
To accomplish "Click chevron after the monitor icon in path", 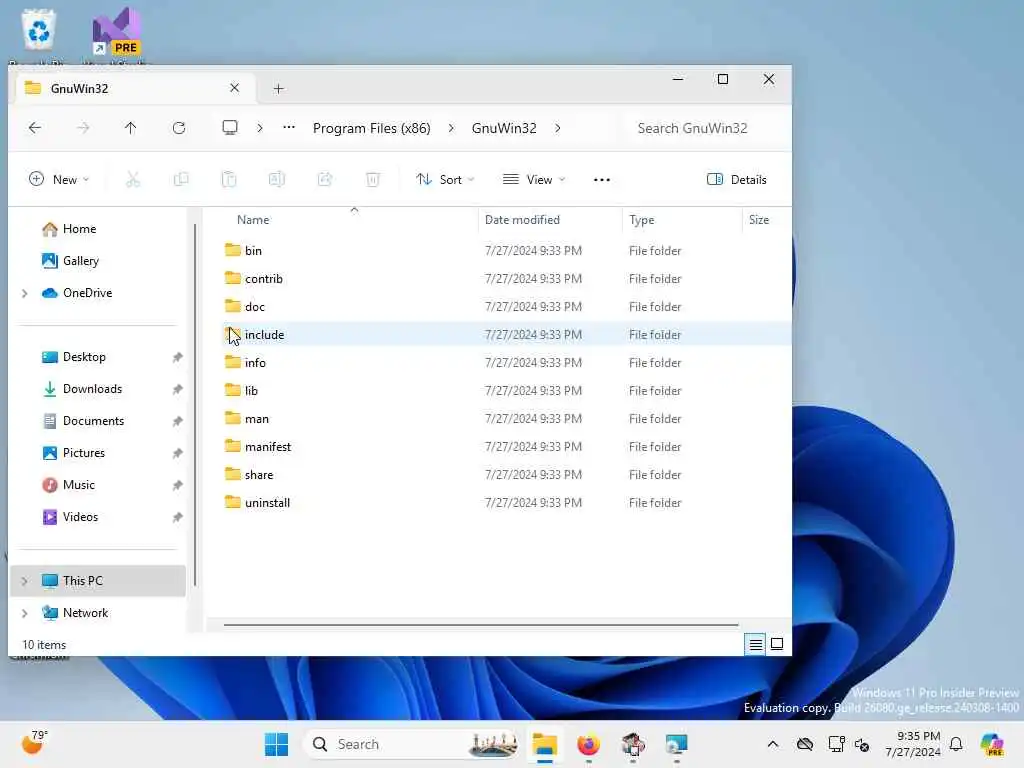I will click(x=260, y=128).
